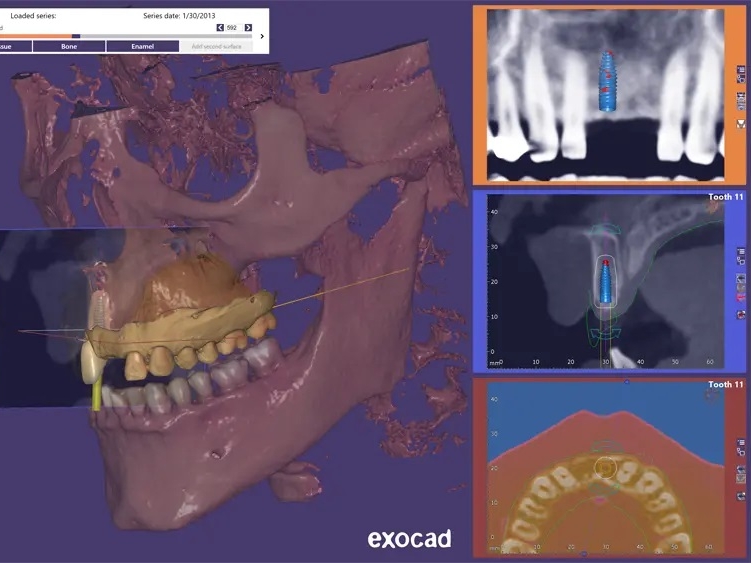Open the top options icon in the blue cross-section view
The height and width of the screenshot is (563, 751).
pyautogui.click(x=741, y=253)
